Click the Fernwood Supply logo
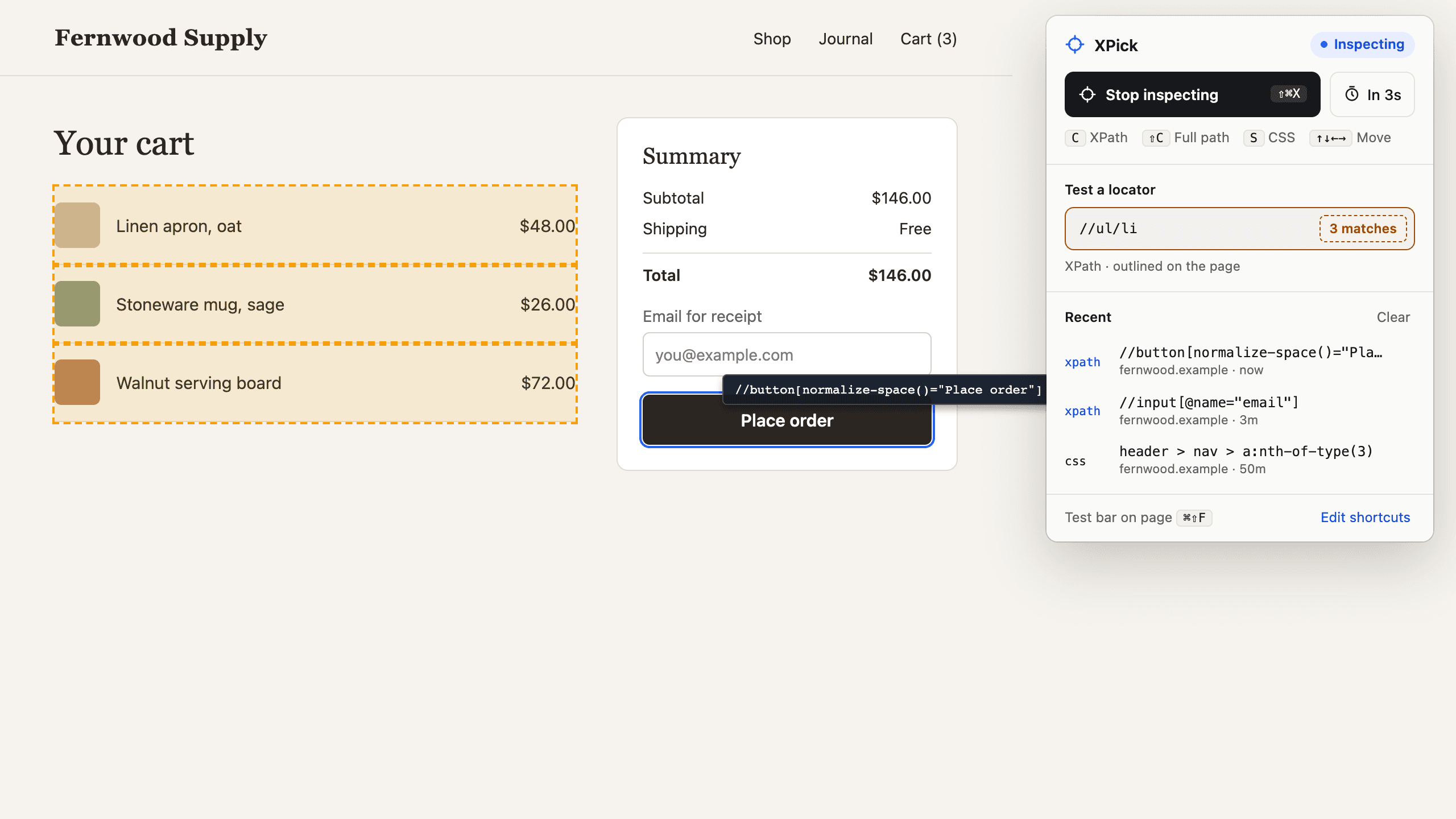The height and width of the screenshot is (819, 1456). pyautogui.click(x=160, y=38)
